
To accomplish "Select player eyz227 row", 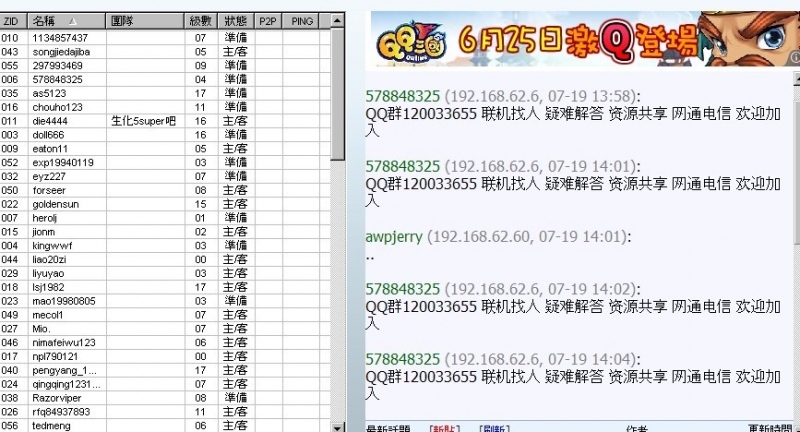I will tap(165, 176).
